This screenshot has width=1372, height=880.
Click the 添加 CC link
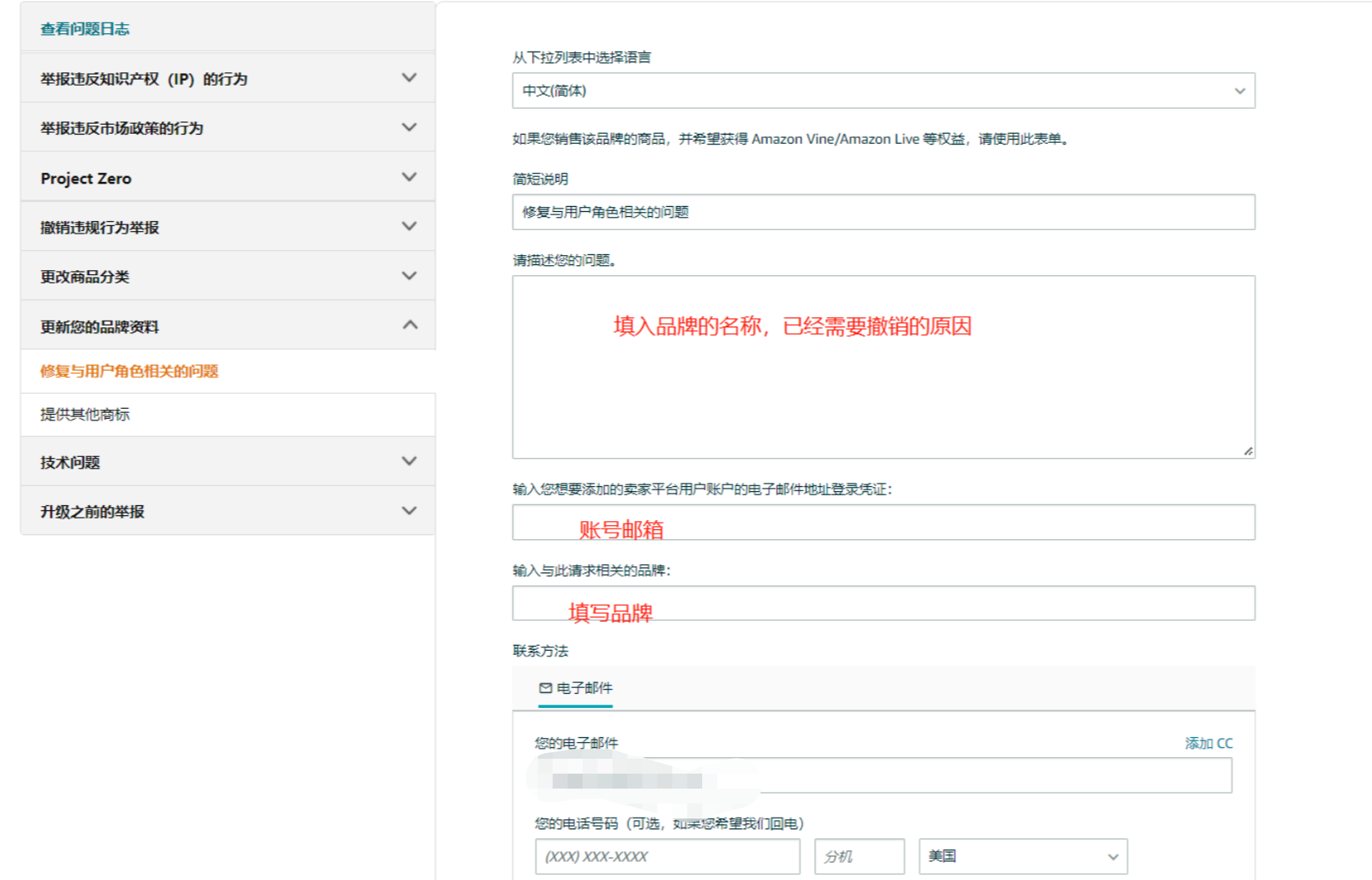click(1209, 744)
